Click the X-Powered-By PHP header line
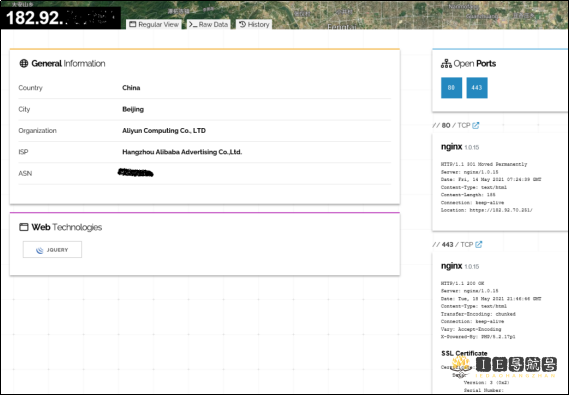 click(478, 337)
